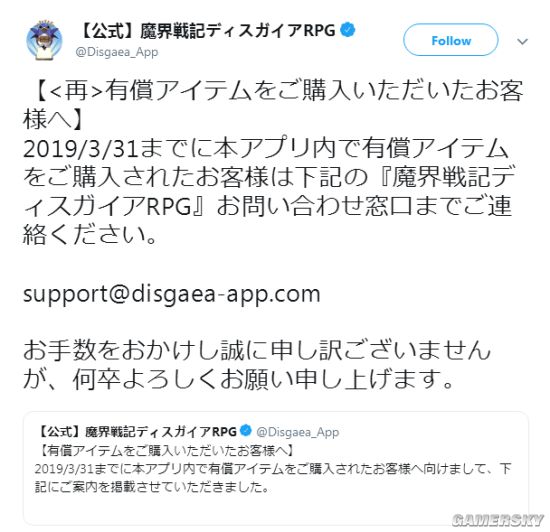Expand the tweet options chevron next to Follow
The image size is (550, 532).
[523, 41]
